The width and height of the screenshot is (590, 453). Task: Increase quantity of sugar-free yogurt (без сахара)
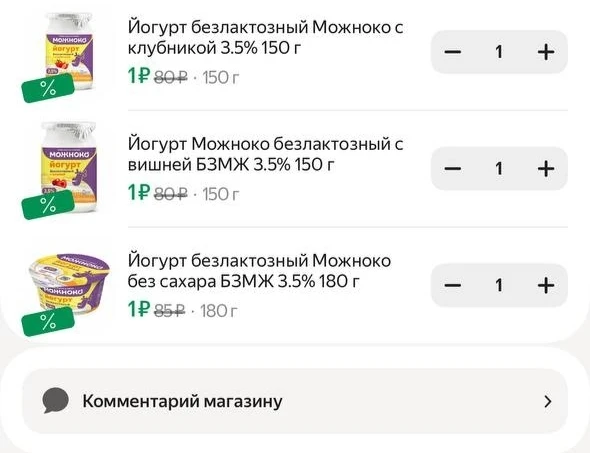[x=546, y=285]
